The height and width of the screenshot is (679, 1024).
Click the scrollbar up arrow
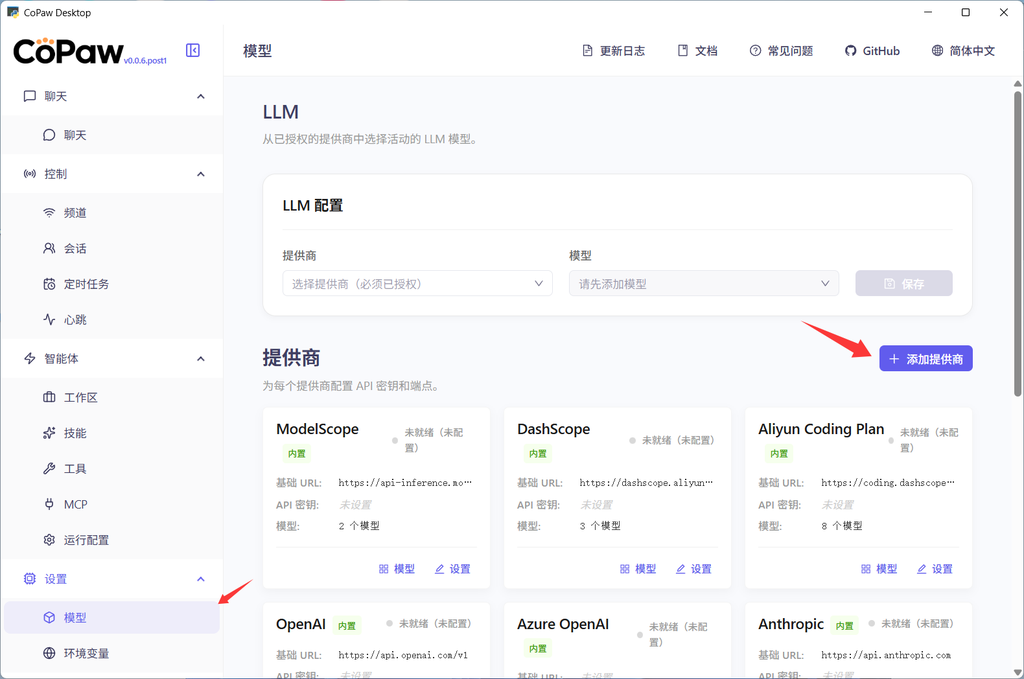point(1017,84)
